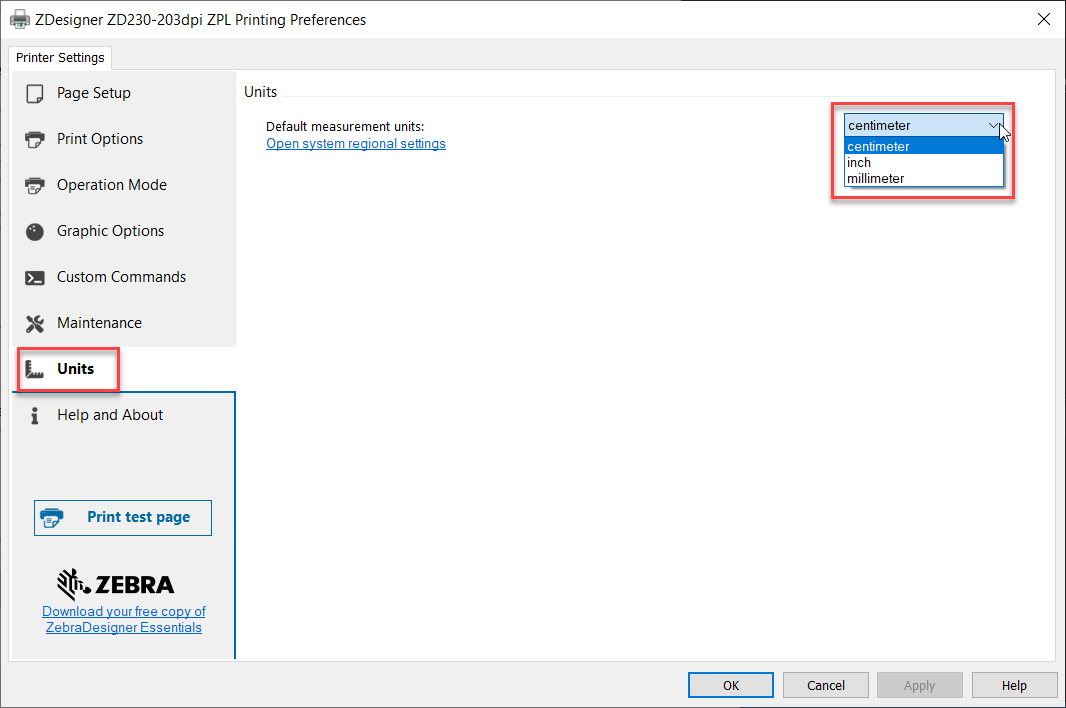Open Help and About
Viewport: 1066px width, 708px height.
click(124, 416)
